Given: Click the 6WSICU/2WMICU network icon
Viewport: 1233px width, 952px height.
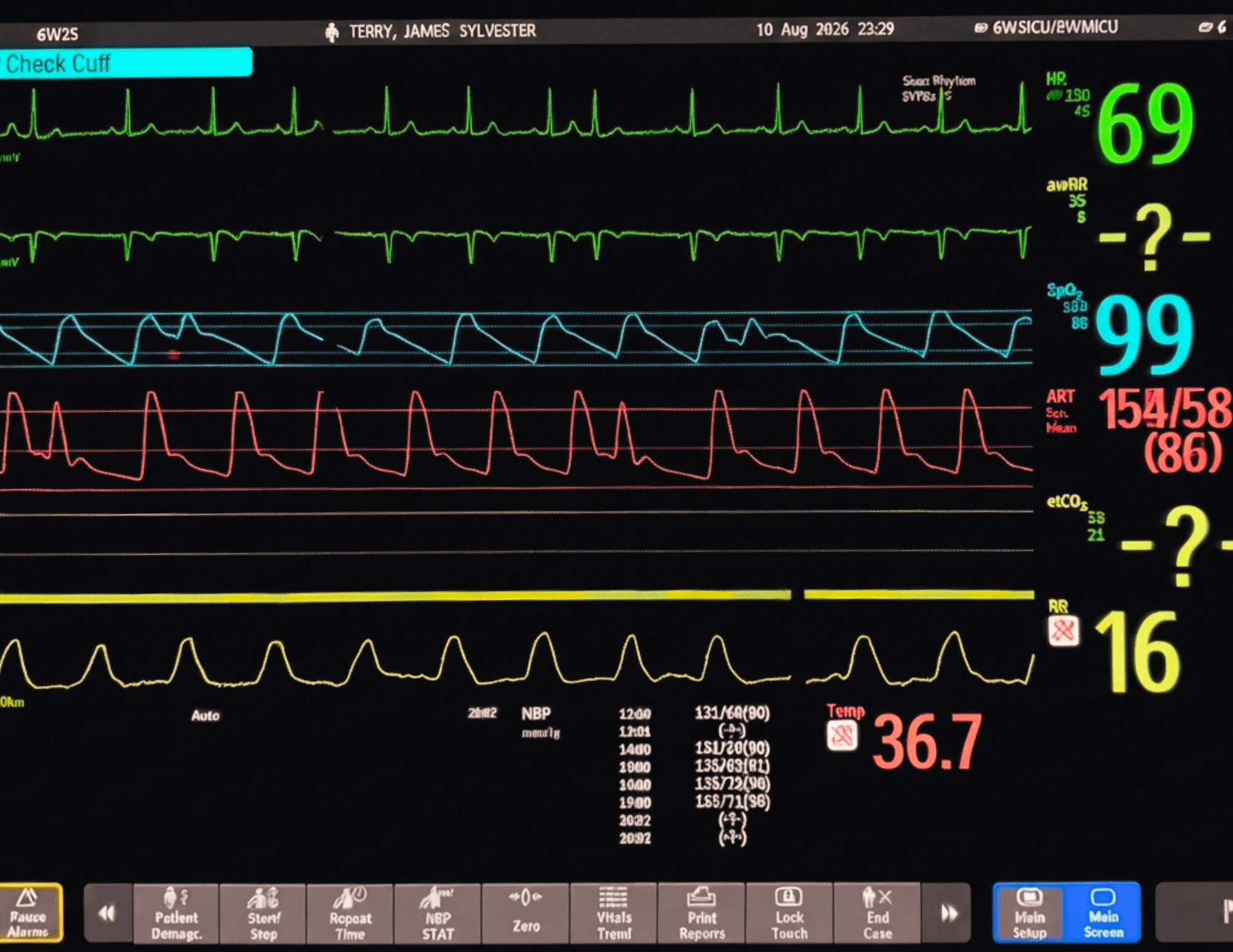Looking at the screenshot, I should click(980, 28).
